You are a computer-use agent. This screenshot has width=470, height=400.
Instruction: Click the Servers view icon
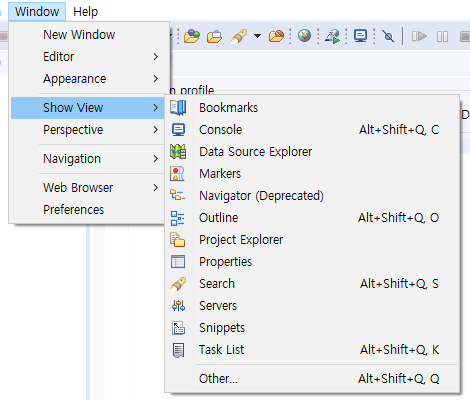point(178,306)
